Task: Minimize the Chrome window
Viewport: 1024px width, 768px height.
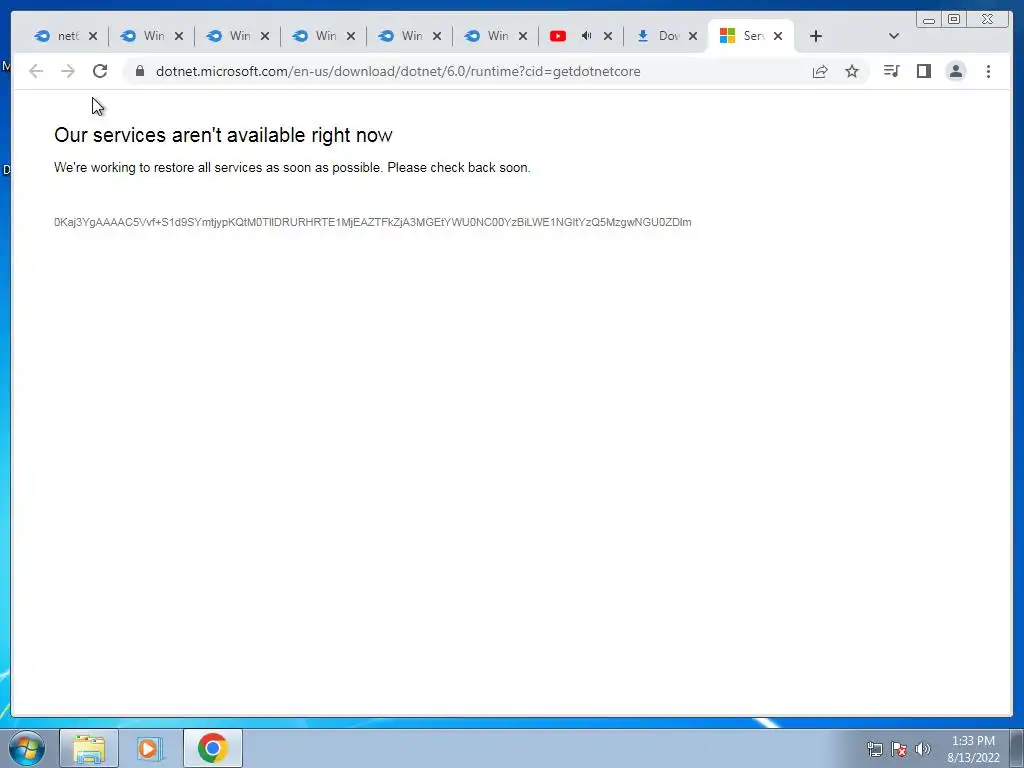Action: [x=929, y=20]
